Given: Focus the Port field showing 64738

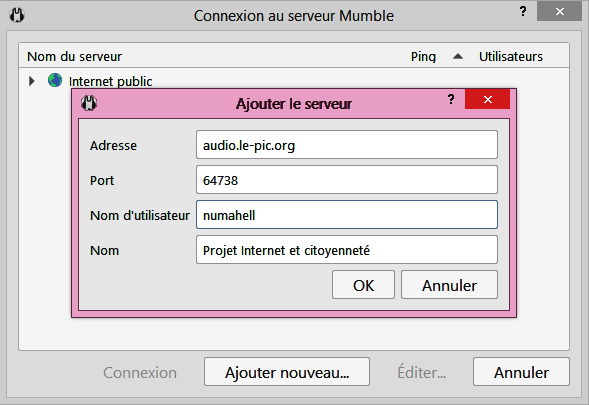Looking at the screenshot, I should pos(347,180).
